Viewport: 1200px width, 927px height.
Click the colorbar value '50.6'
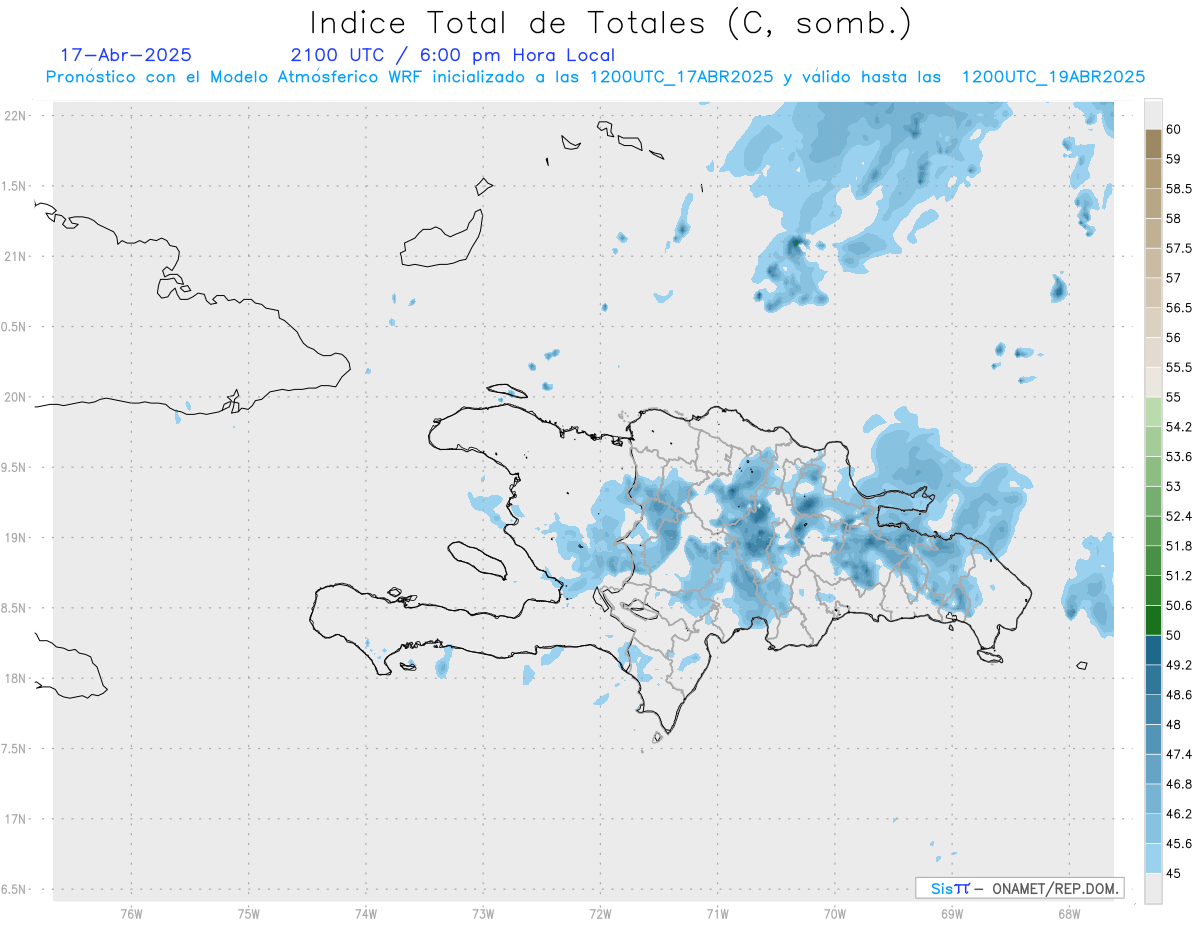point(1179,605)
